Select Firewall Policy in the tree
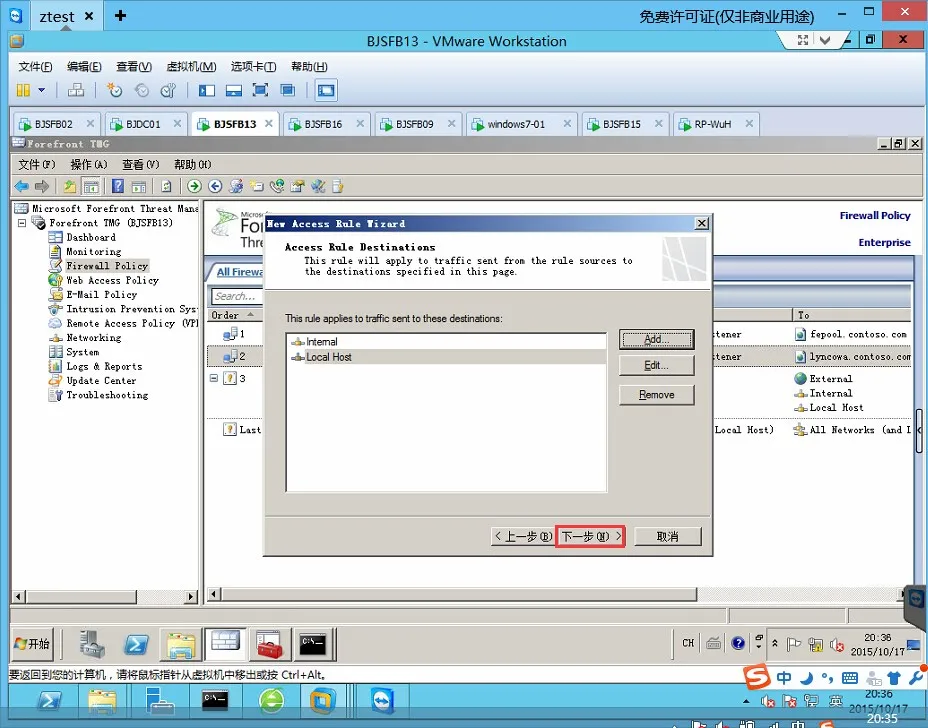This screenshot has width=928, height=728. point(107,266)
